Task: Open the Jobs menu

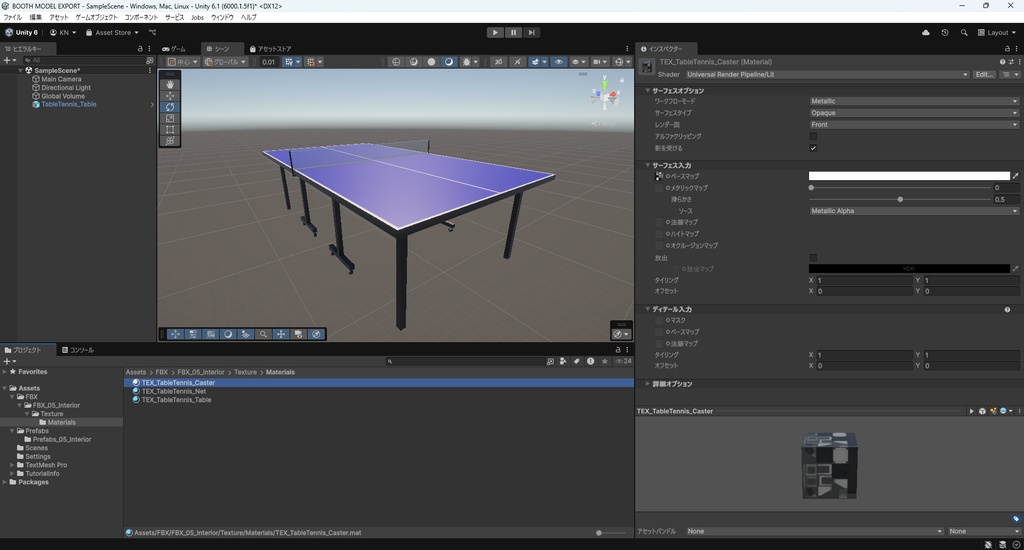Action: click(197, 18)
